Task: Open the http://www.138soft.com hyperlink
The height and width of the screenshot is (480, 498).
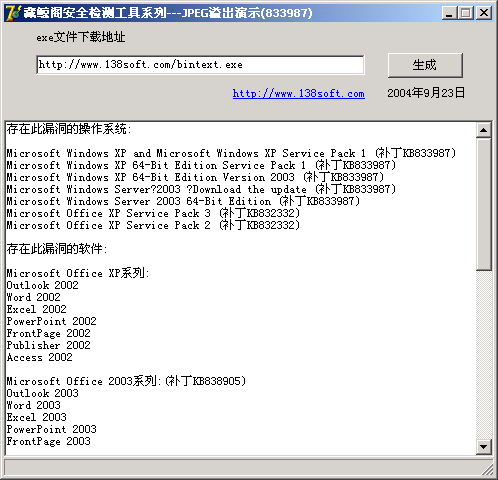Action: pos(298,94)
